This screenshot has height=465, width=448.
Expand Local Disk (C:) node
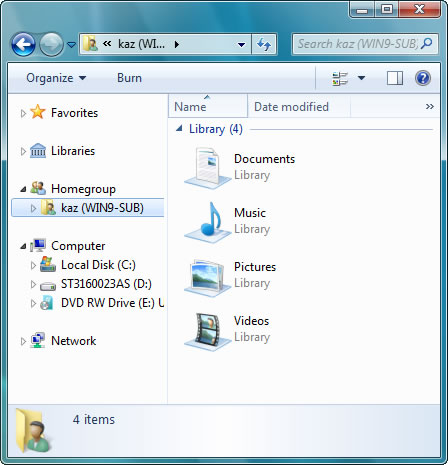pos(33,265)
